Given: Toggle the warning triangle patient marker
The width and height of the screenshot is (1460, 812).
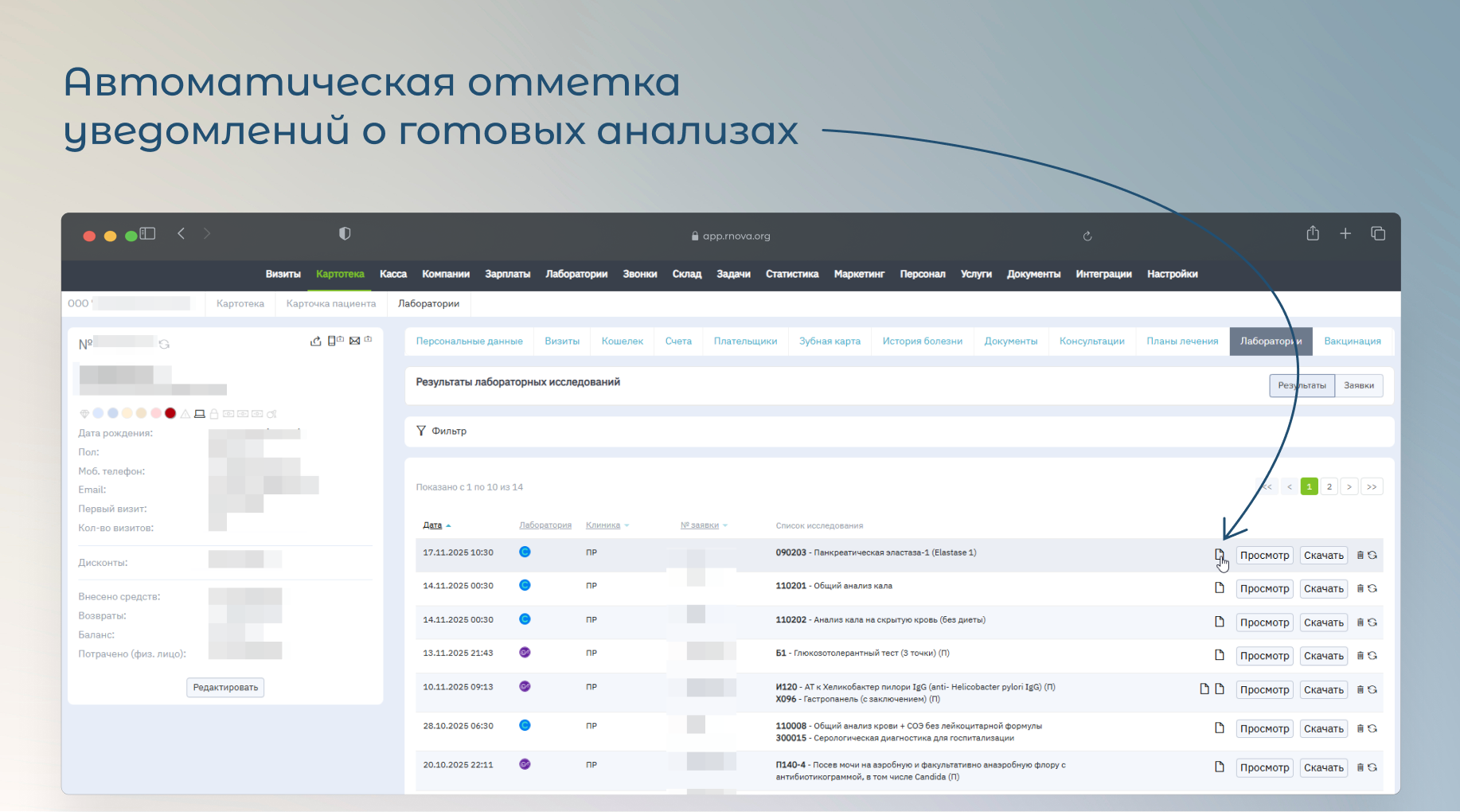Looking at the screenshot, I should pos(185,414).
